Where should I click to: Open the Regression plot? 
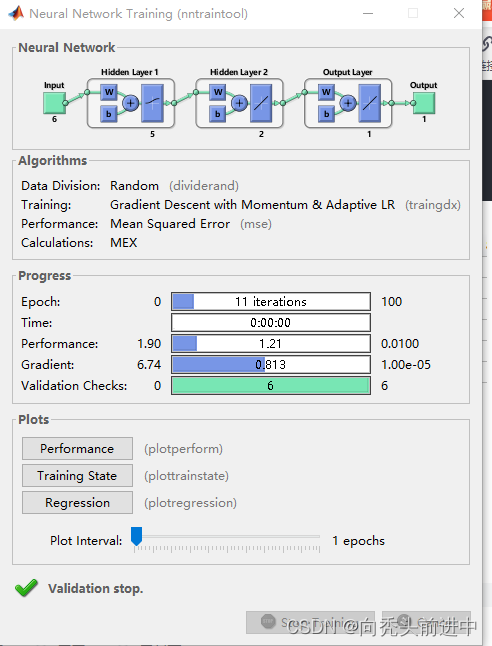[77, 503]
